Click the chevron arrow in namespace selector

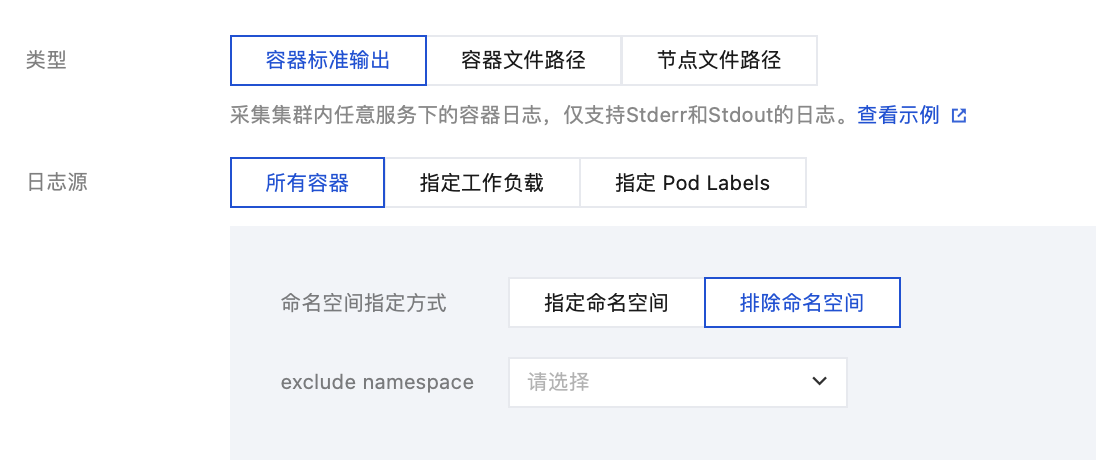[819, 382]
